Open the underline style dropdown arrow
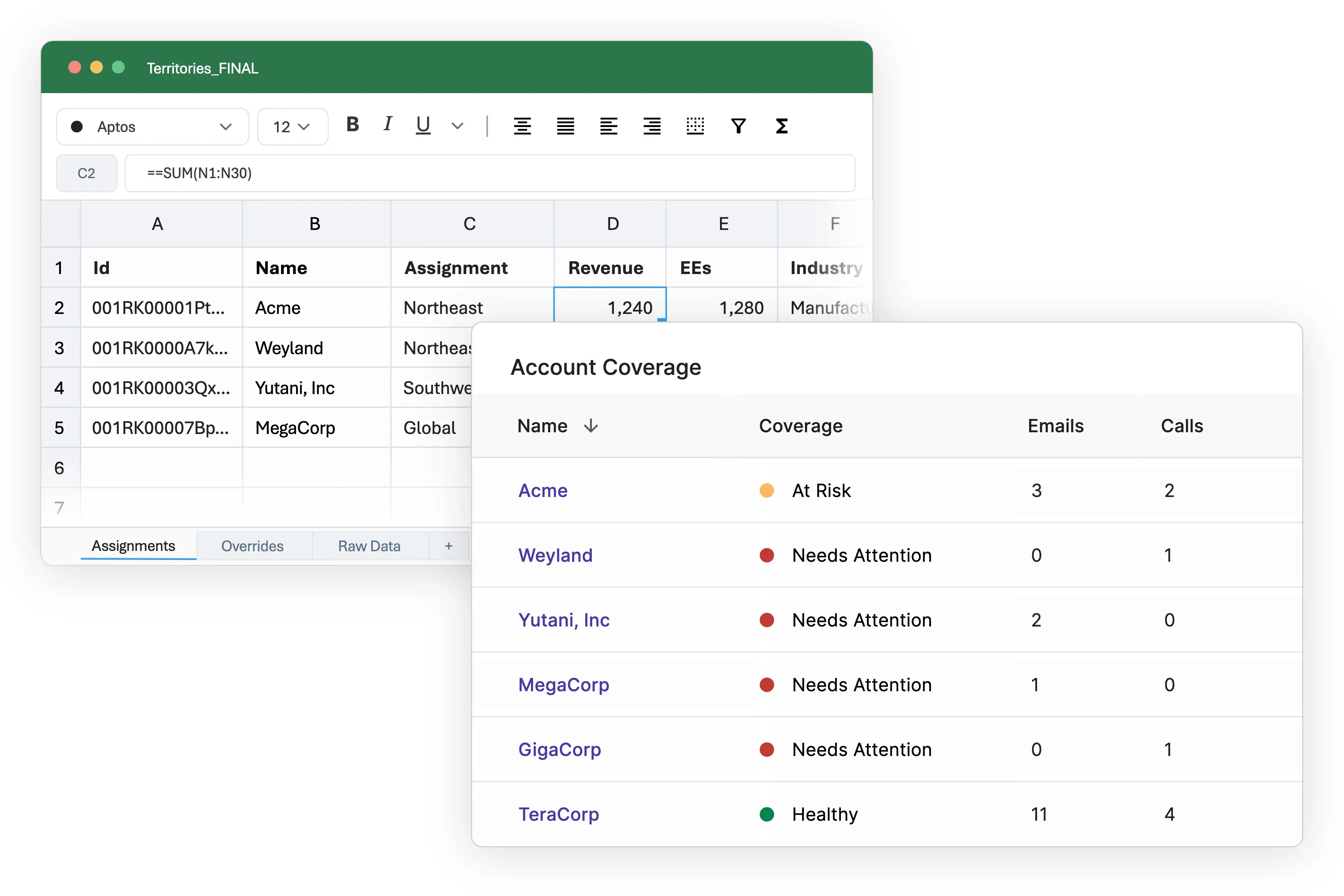This screenshot has height=896, width=1344. pos(457,126)
